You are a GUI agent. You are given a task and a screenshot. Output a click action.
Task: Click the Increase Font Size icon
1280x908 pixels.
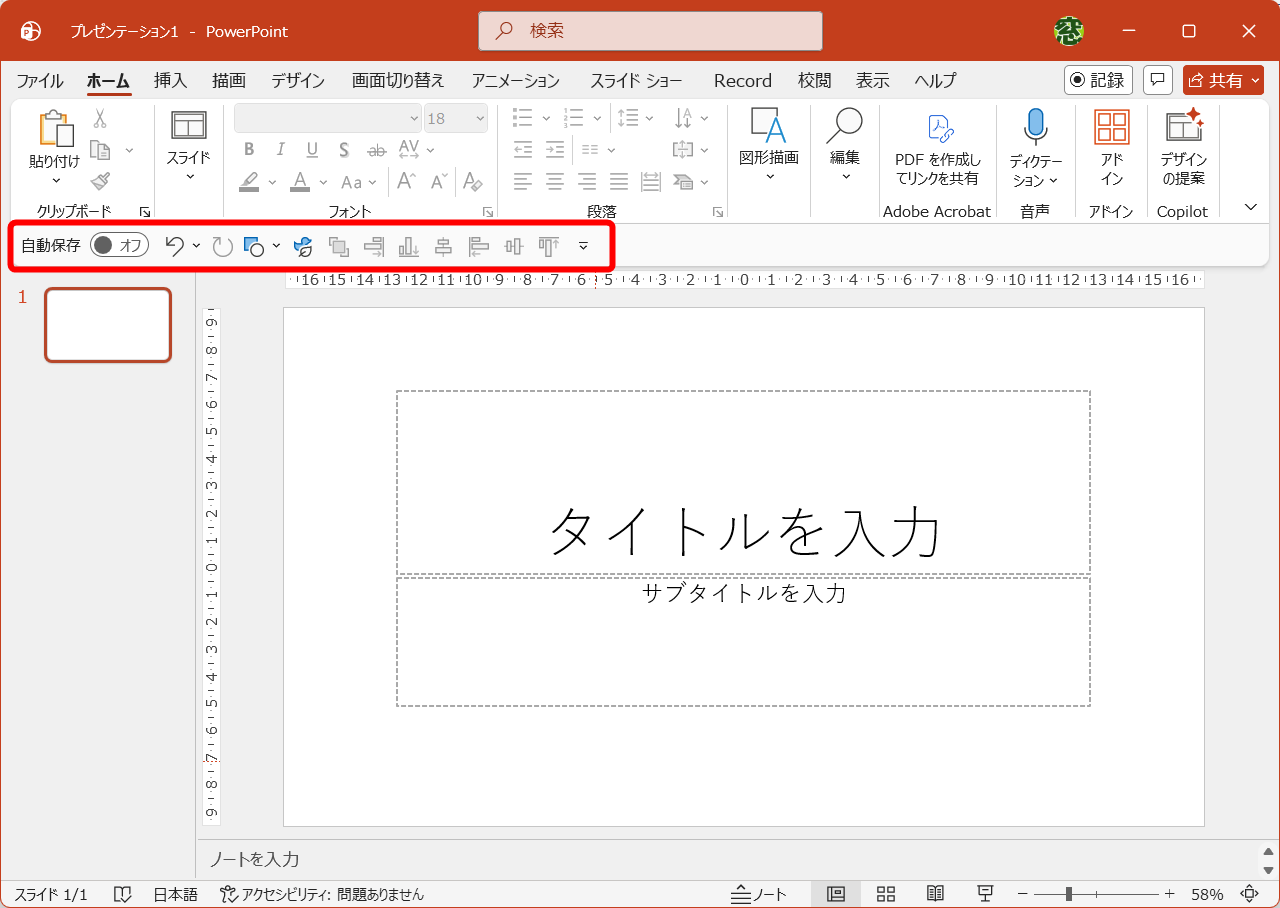tap(405, 181)
